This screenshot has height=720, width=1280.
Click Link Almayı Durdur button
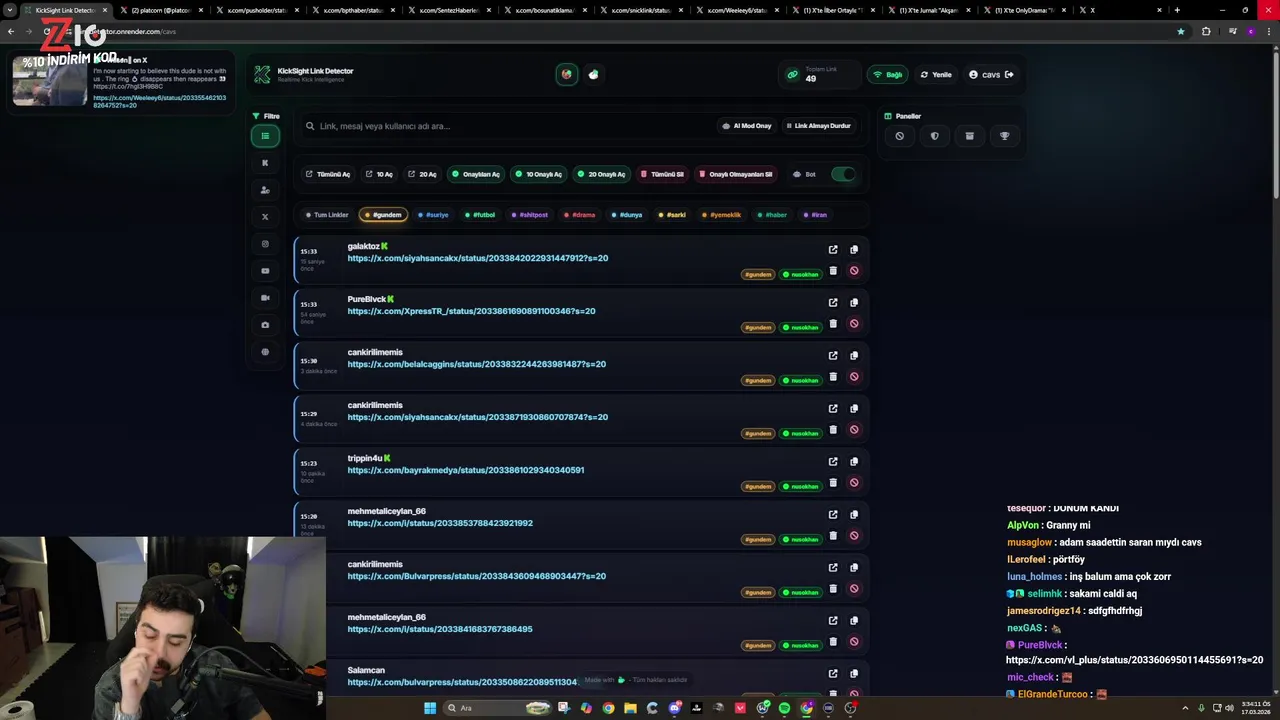(818, 126)
